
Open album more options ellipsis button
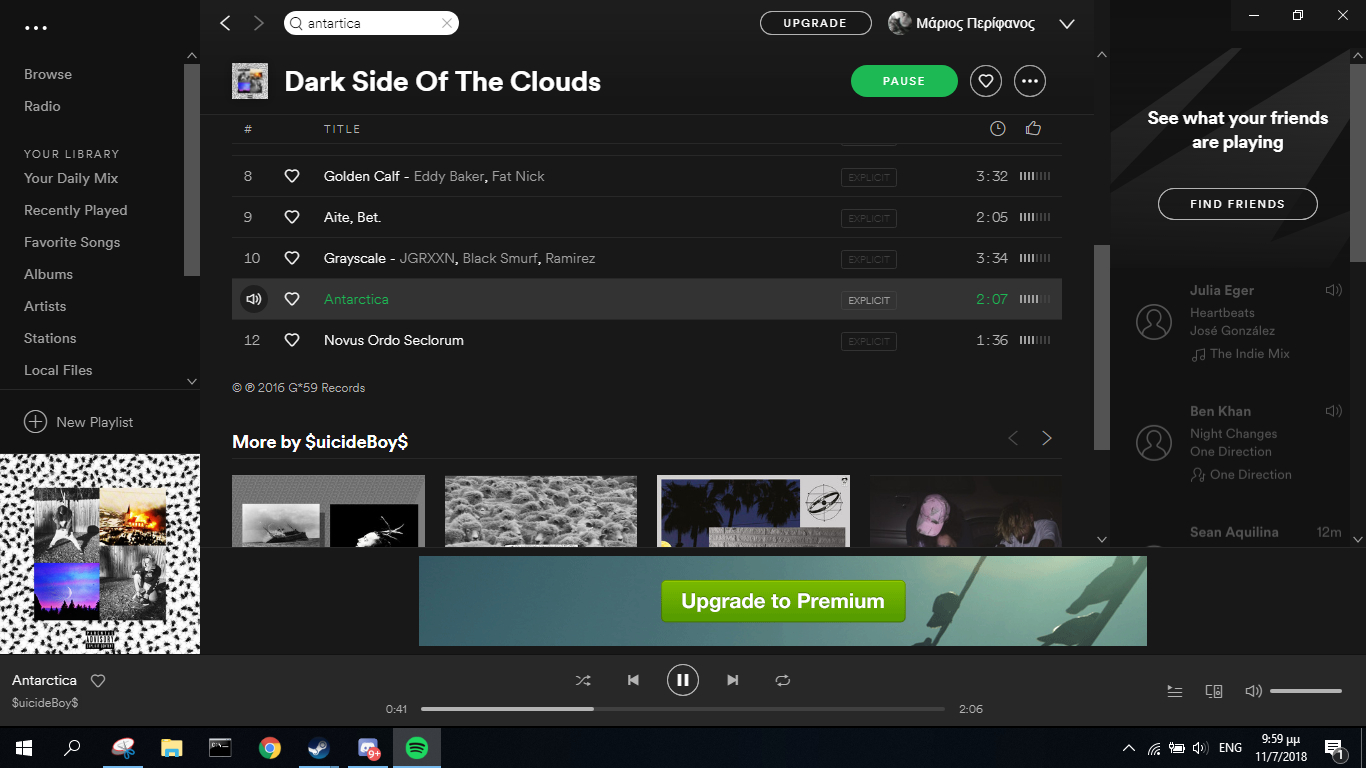[x=1030, y=82]
